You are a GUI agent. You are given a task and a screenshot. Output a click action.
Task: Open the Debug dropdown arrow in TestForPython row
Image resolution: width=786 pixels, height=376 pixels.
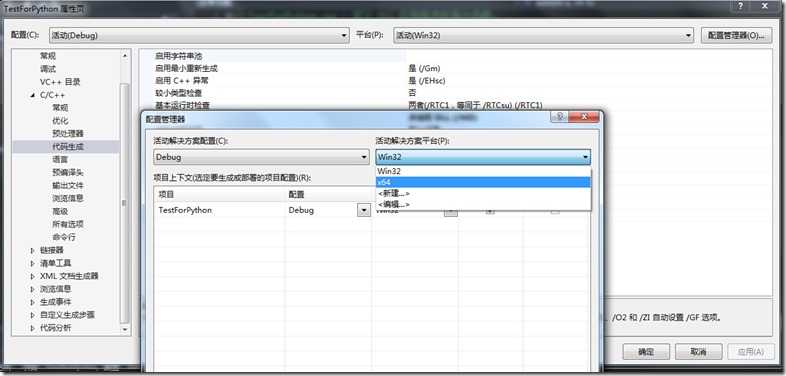(x=363, y=211)
